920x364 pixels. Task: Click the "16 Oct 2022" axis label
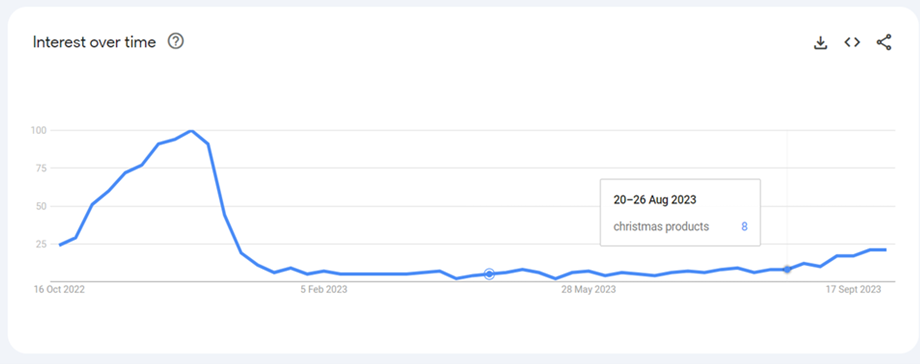pos(59,290)
